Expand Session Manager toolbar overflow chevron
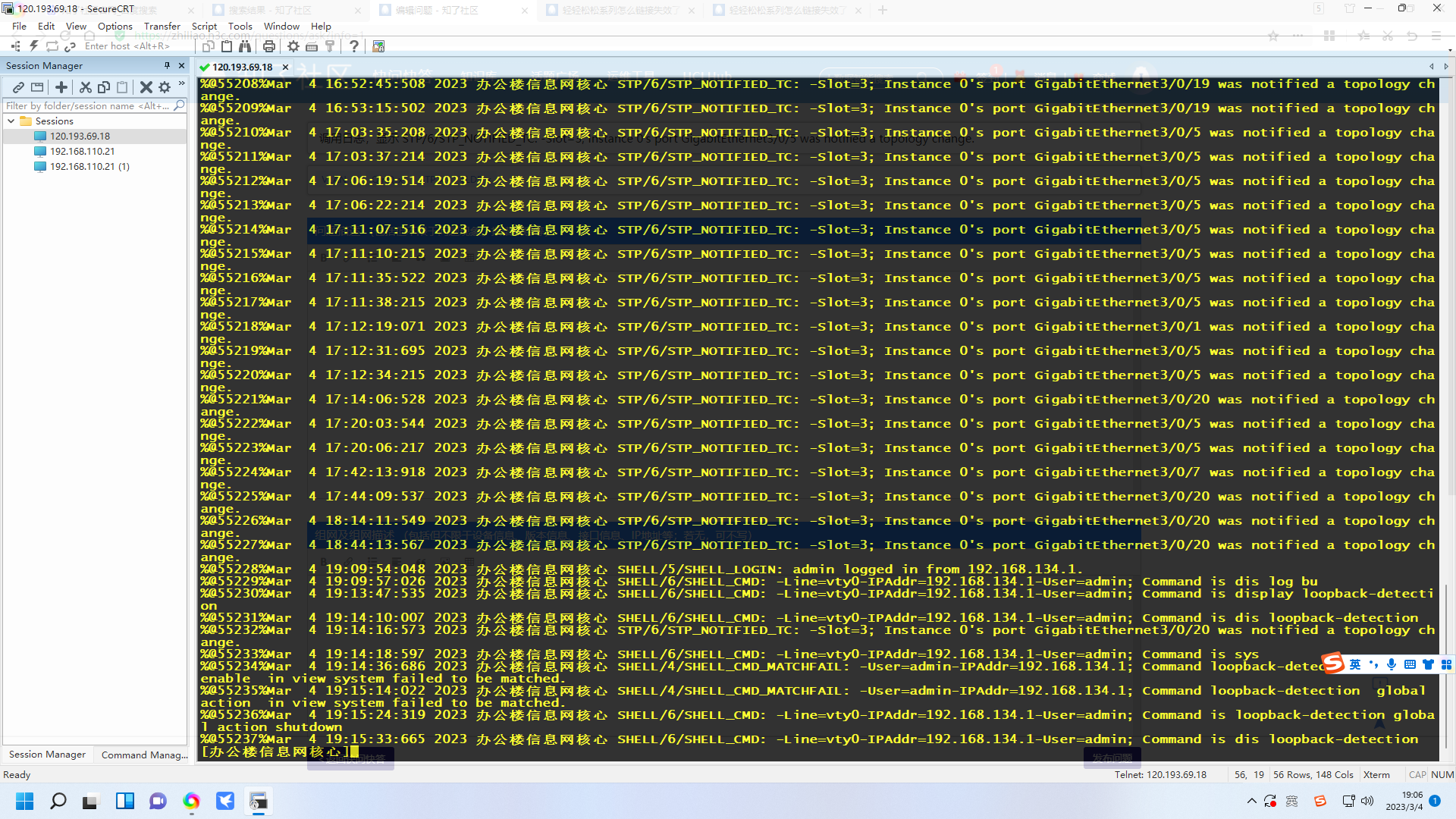This screenshot has height=819, width=1456. pos(182,83)
